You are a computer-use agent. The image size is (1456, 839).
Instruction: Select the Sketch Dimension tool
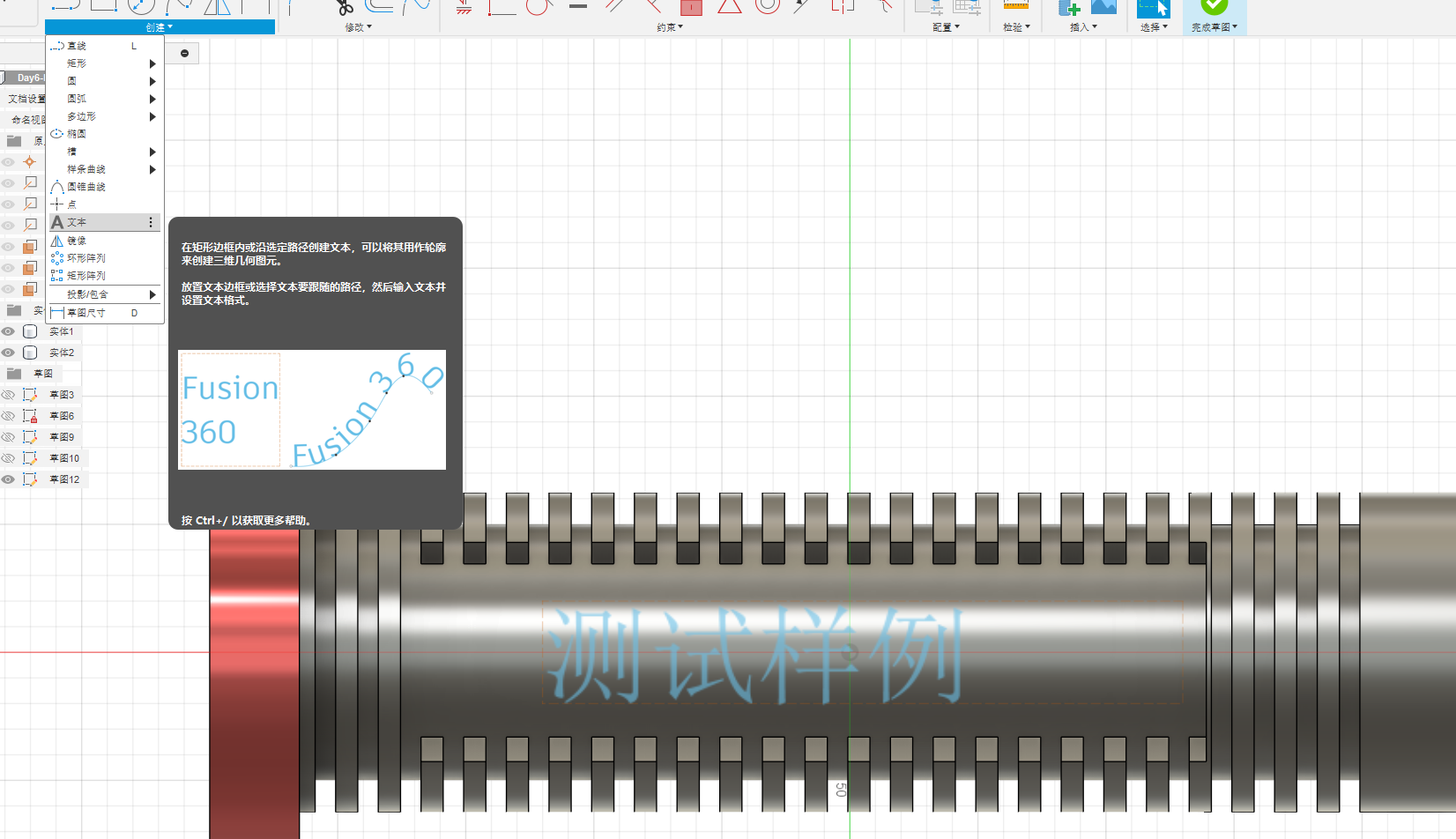click(86, 313)
